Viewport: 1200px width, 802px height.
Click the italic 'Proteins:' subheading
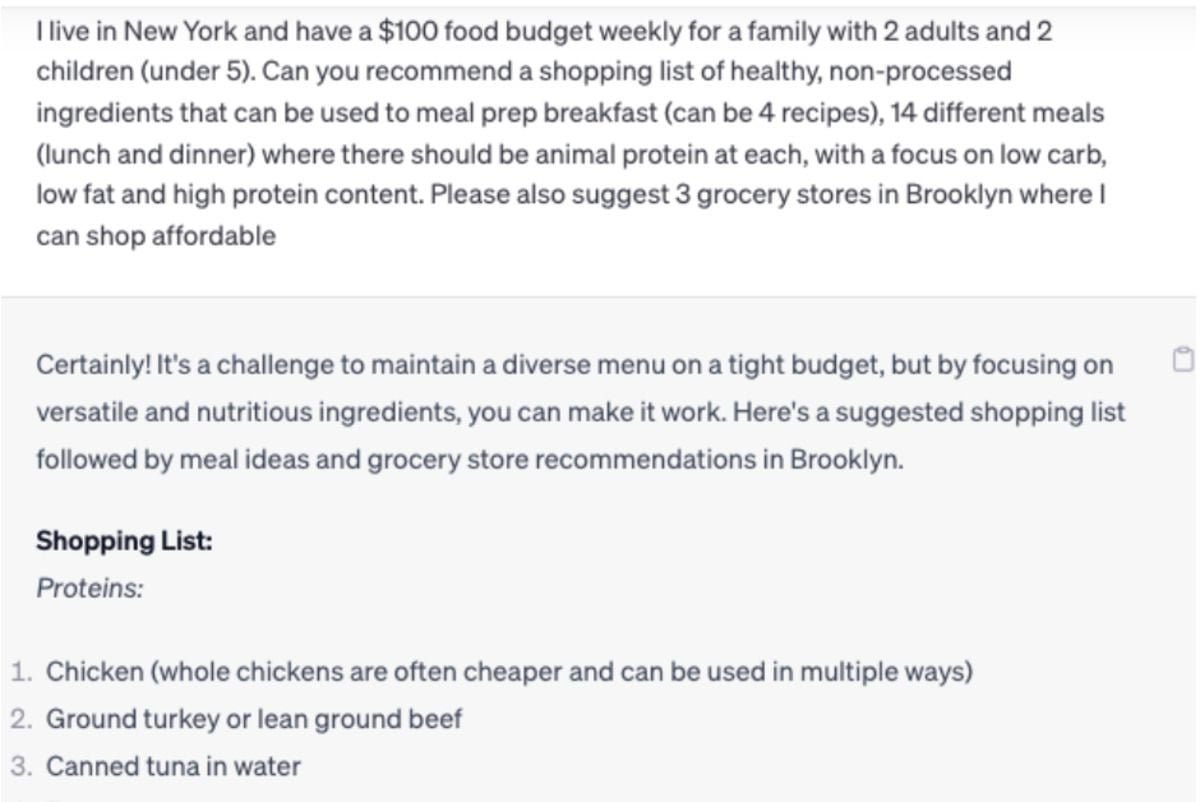click(x=90, y=588)
